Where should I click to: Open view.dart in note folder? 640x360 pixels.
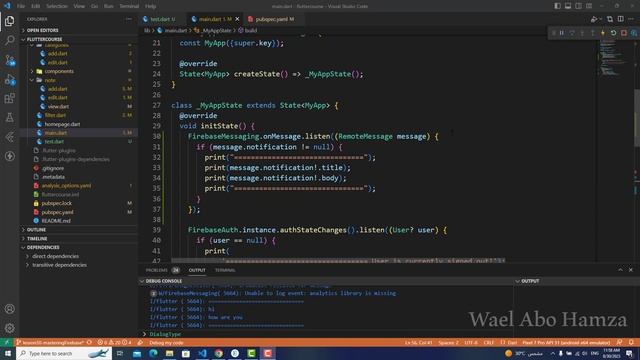click(58, 107)
